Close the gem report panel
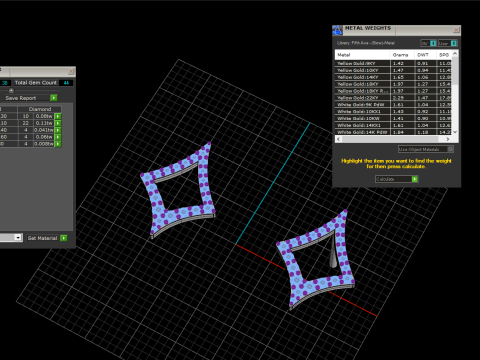This screenshot has width=480, height=360. (71, 71)
